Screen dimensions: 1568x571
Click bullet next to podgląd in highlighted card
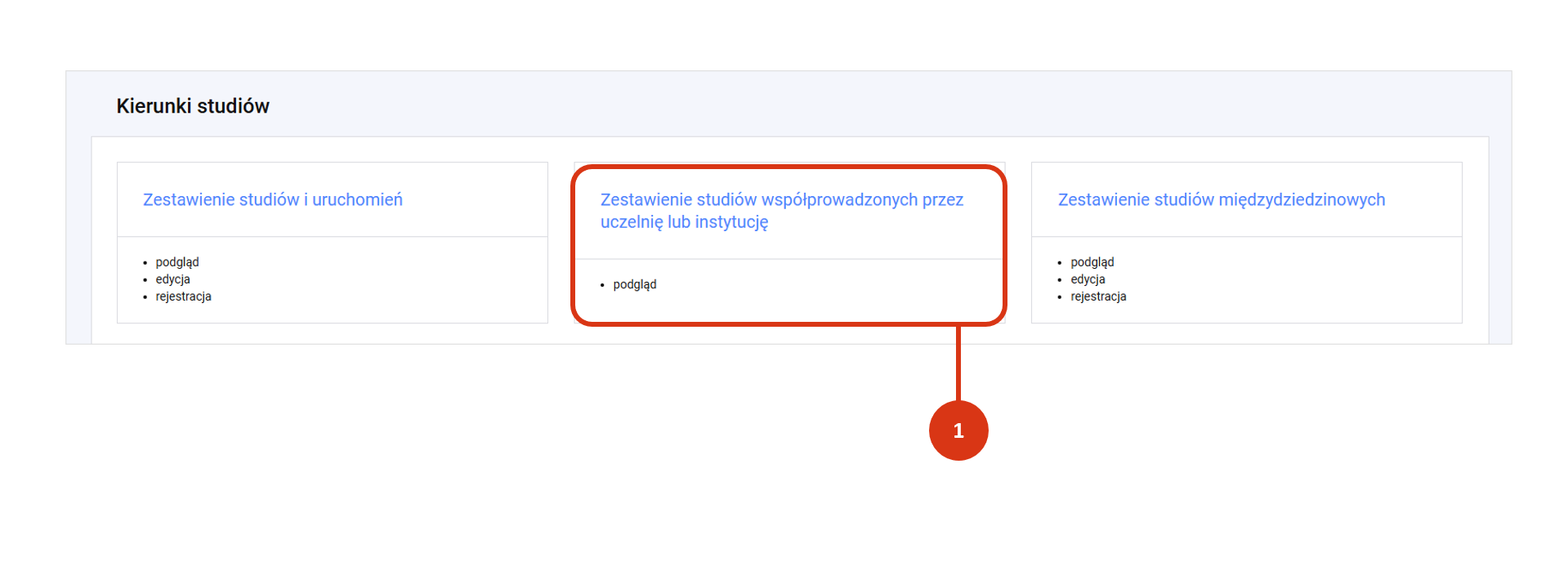[x=603, y=285]
